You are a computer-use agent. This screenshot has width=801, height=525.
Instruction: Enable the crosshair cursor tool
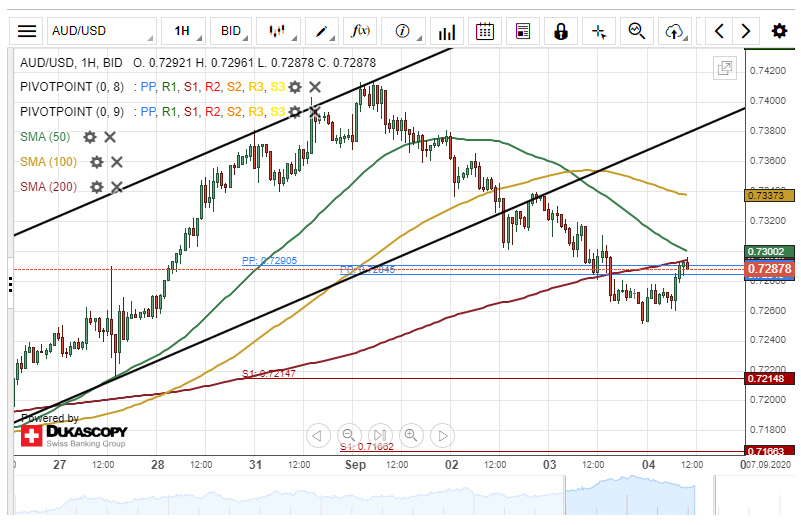click(x=599, y=31)
